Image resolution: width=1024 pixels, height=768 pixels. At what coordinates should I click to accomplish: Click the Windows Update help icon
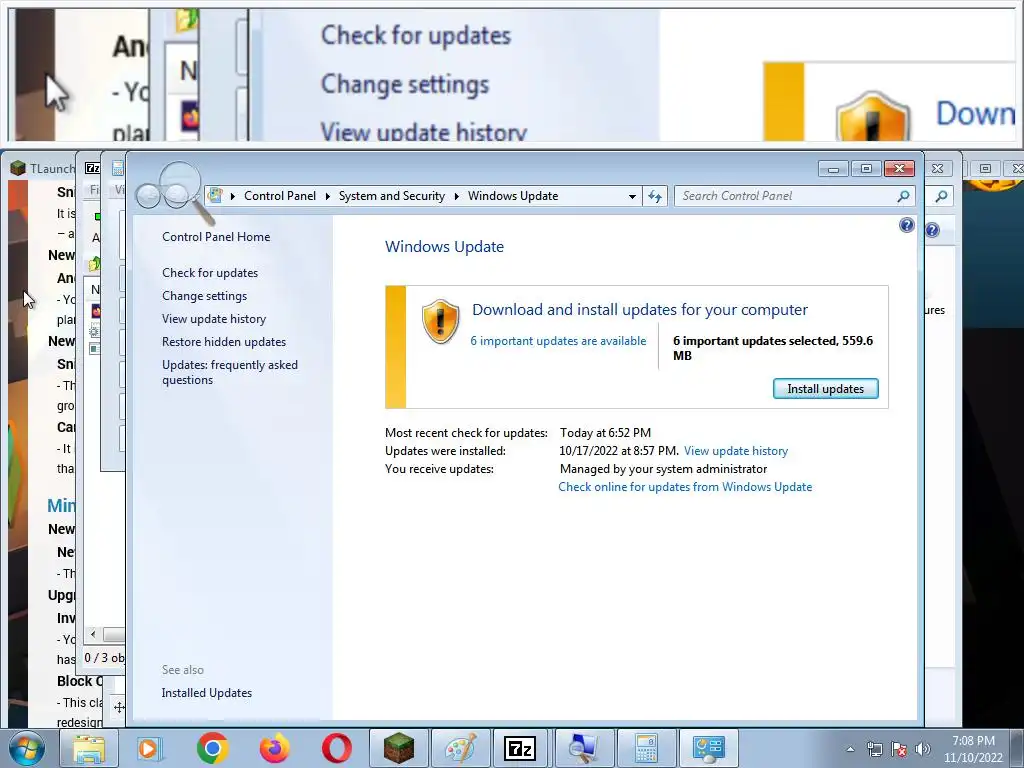point(906,225)
